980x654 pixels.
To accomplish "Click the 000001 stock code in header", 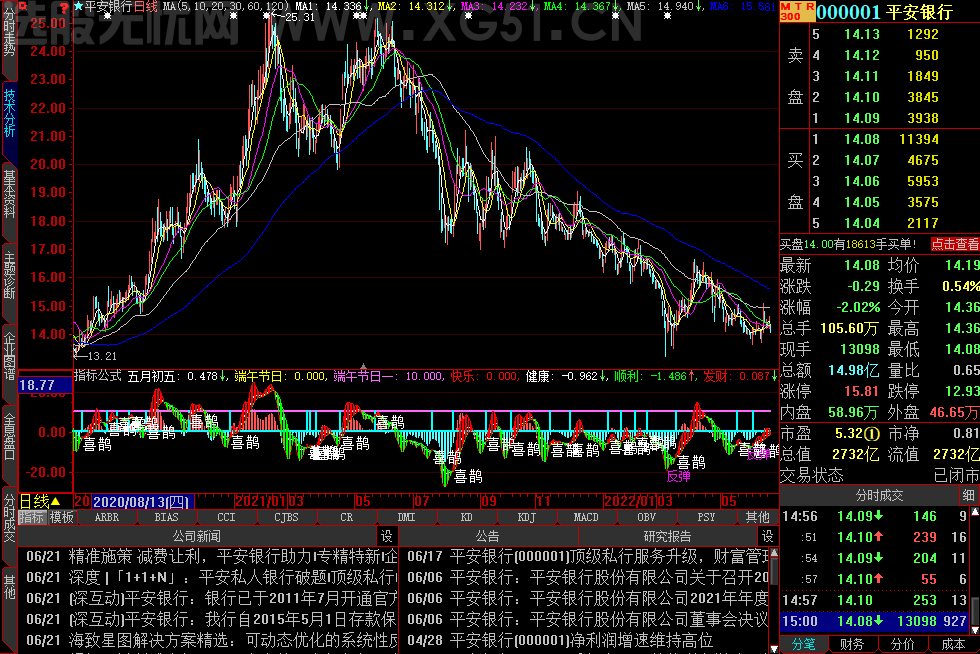I will (848, 12).
